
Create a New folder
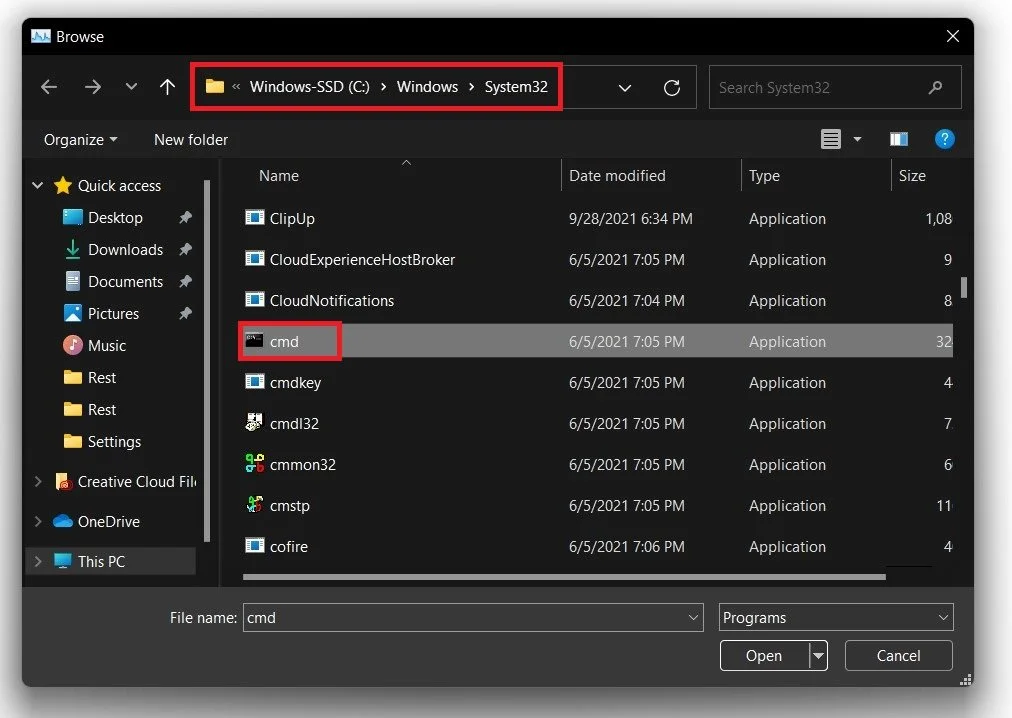point(191,139)
